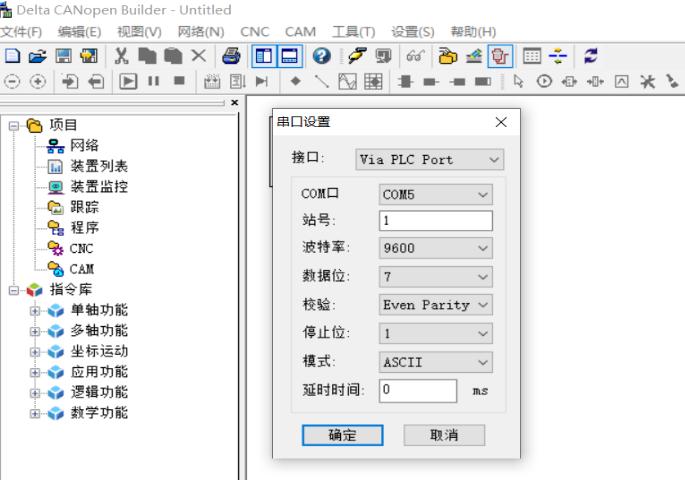685x480 pixels.
Task: Click the Delete X toolbar icon
Action: pyautogui.click(x=199, y=56)
